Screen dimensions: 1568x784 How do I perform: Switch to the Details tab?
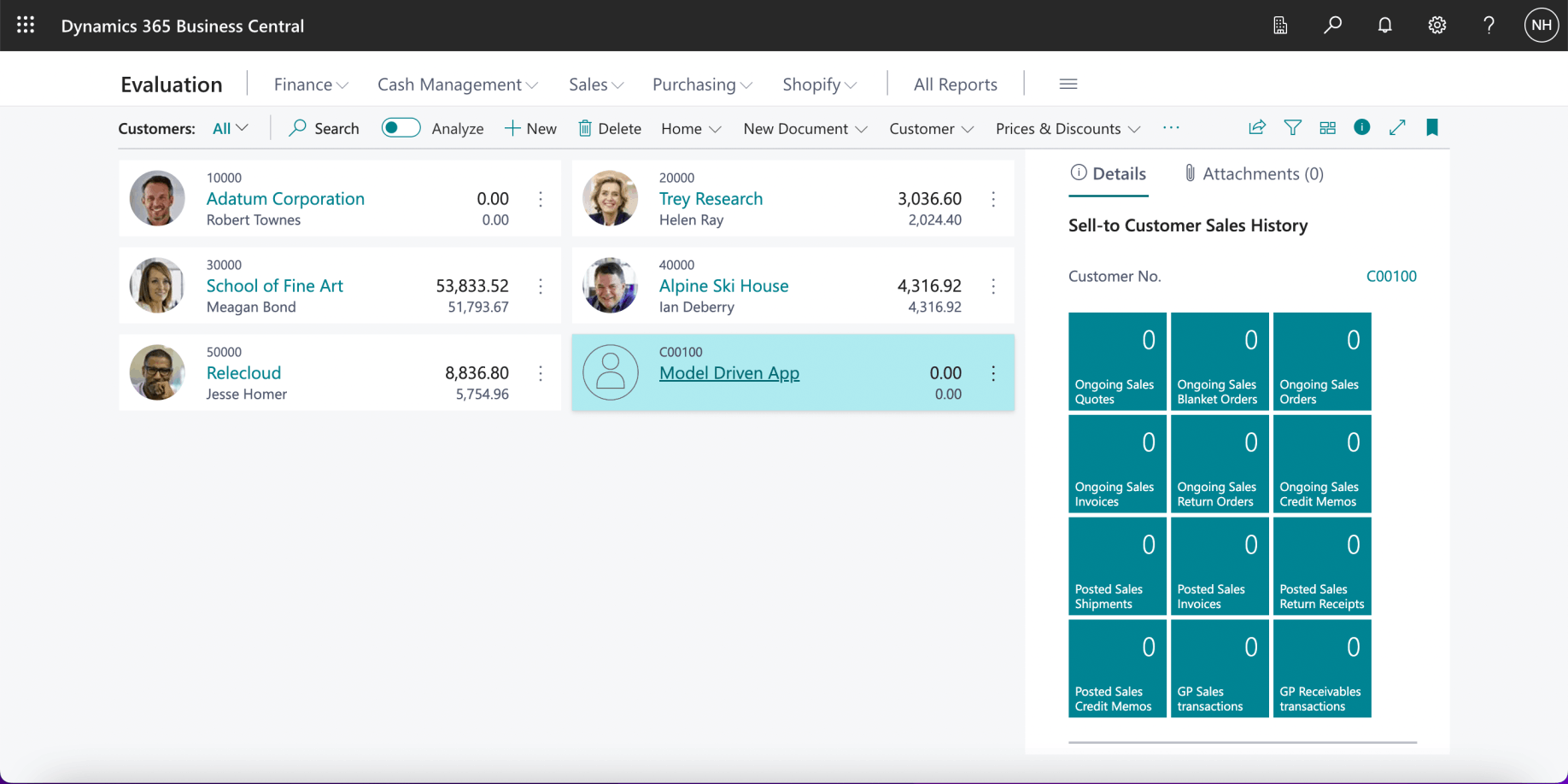click(x=1109, y=174)
